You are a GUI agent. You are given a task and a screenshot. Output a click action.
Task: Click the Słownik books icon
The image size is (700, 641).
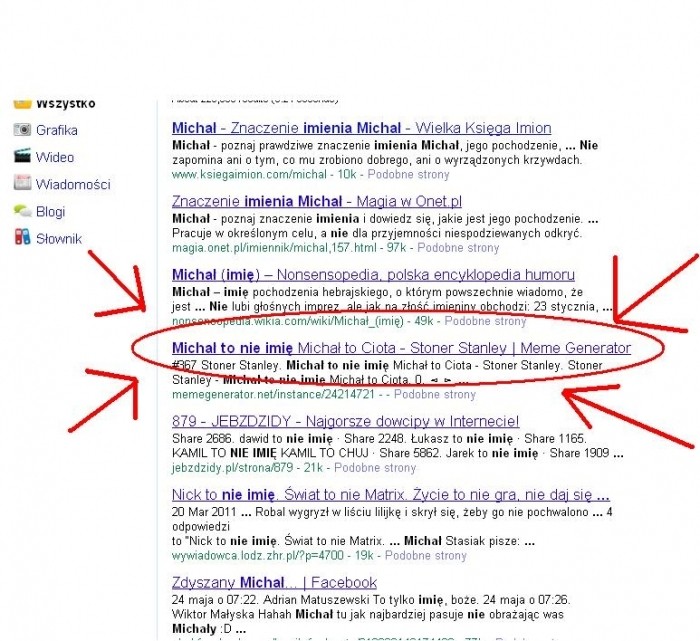pyautogui.click(x=21, y=238)
